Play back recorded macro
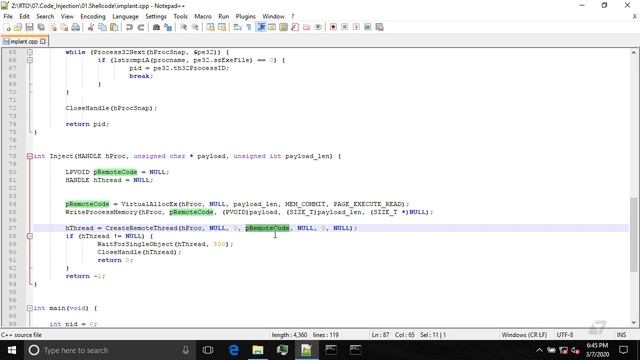 click(356, 27)
